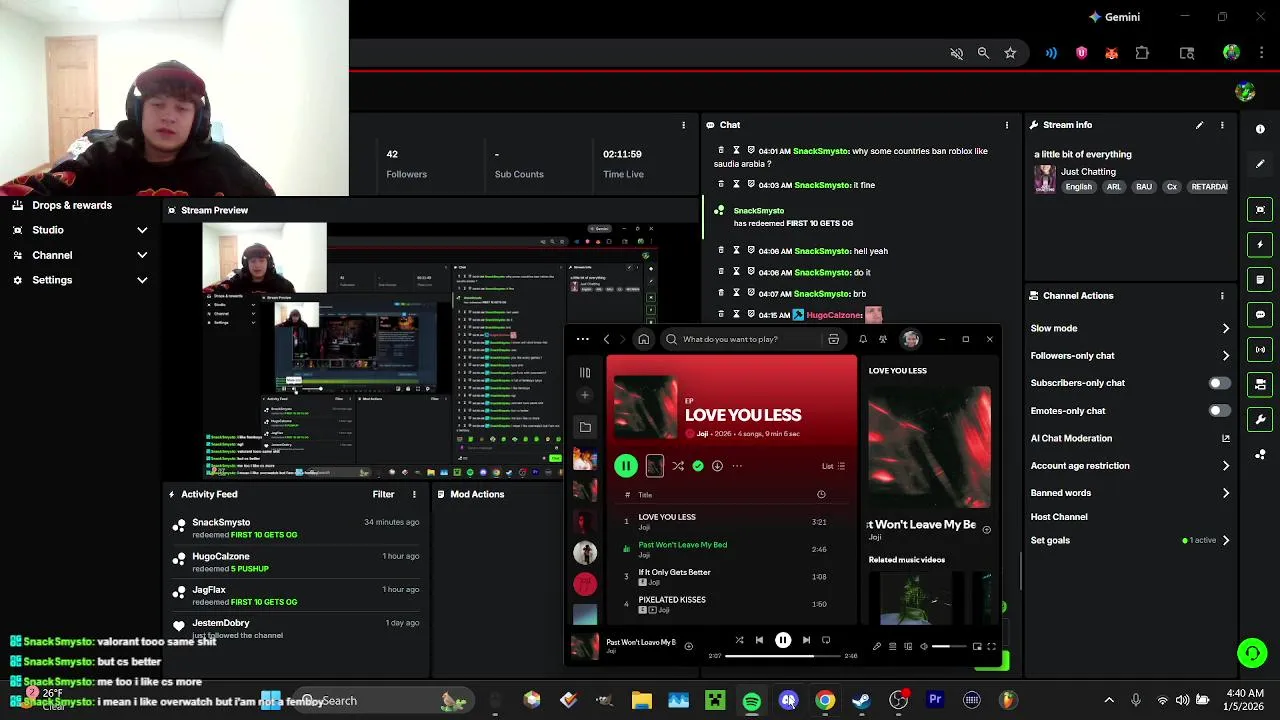1280x720 pixels.
Task: Go to previous track in Spotify player bar
Action: coord(759,640)
